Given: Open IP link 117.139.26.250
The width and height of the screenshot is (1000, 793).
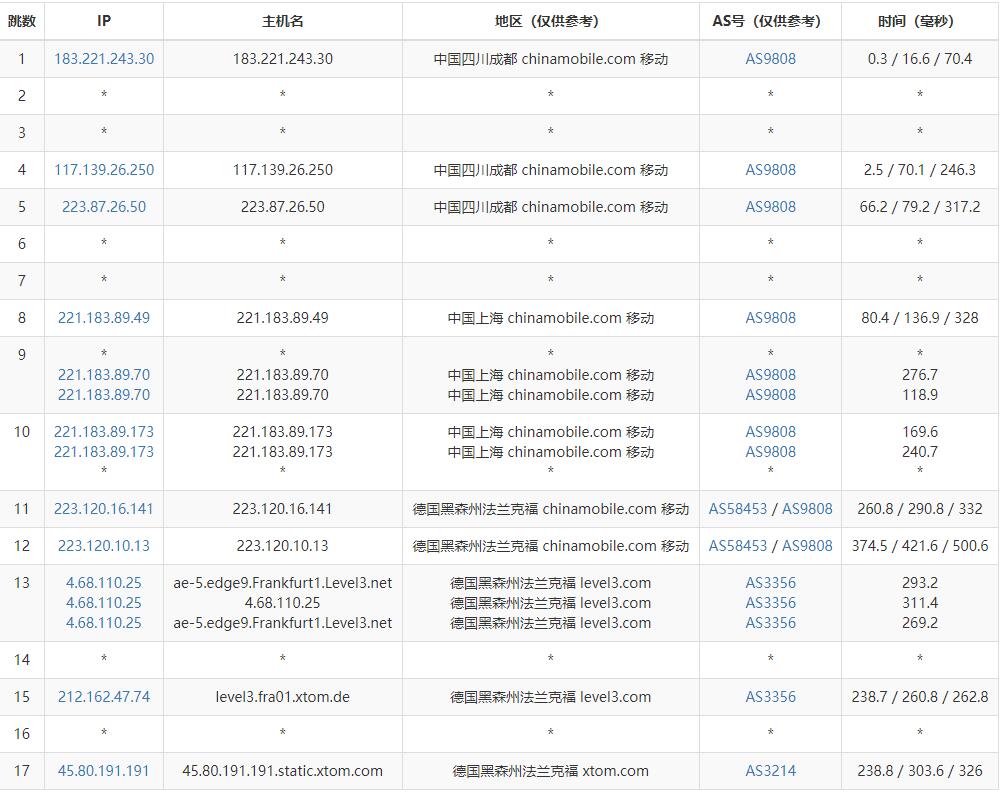Looking at the screenshot, I should (104, 170).
